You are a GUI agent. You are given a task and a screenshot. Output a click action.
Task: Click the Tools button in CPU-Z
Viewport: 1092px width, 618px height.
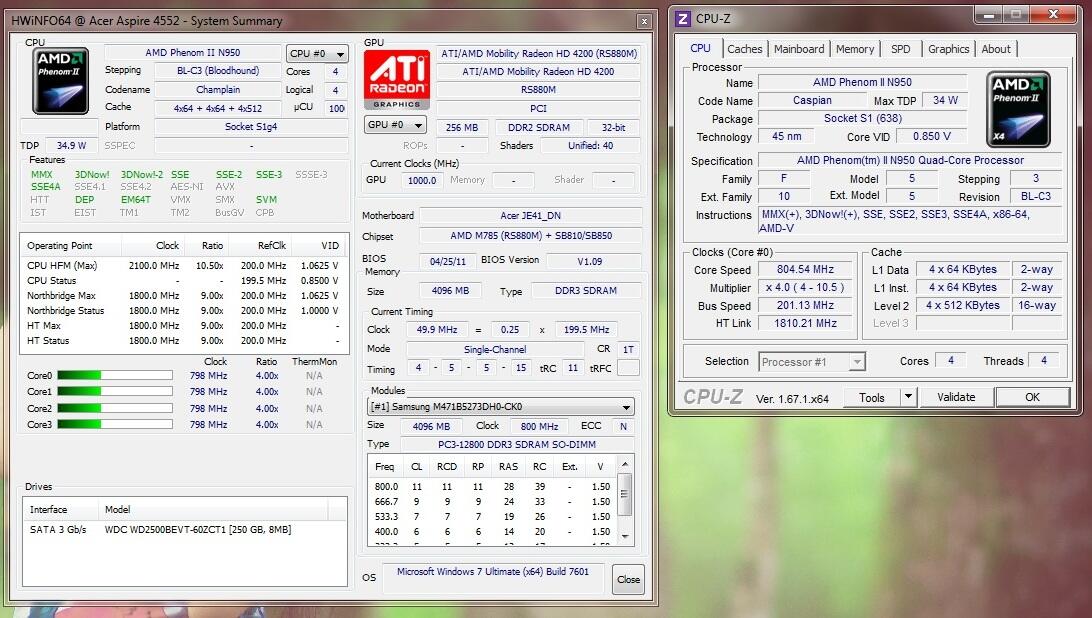(x=871, y=397)
